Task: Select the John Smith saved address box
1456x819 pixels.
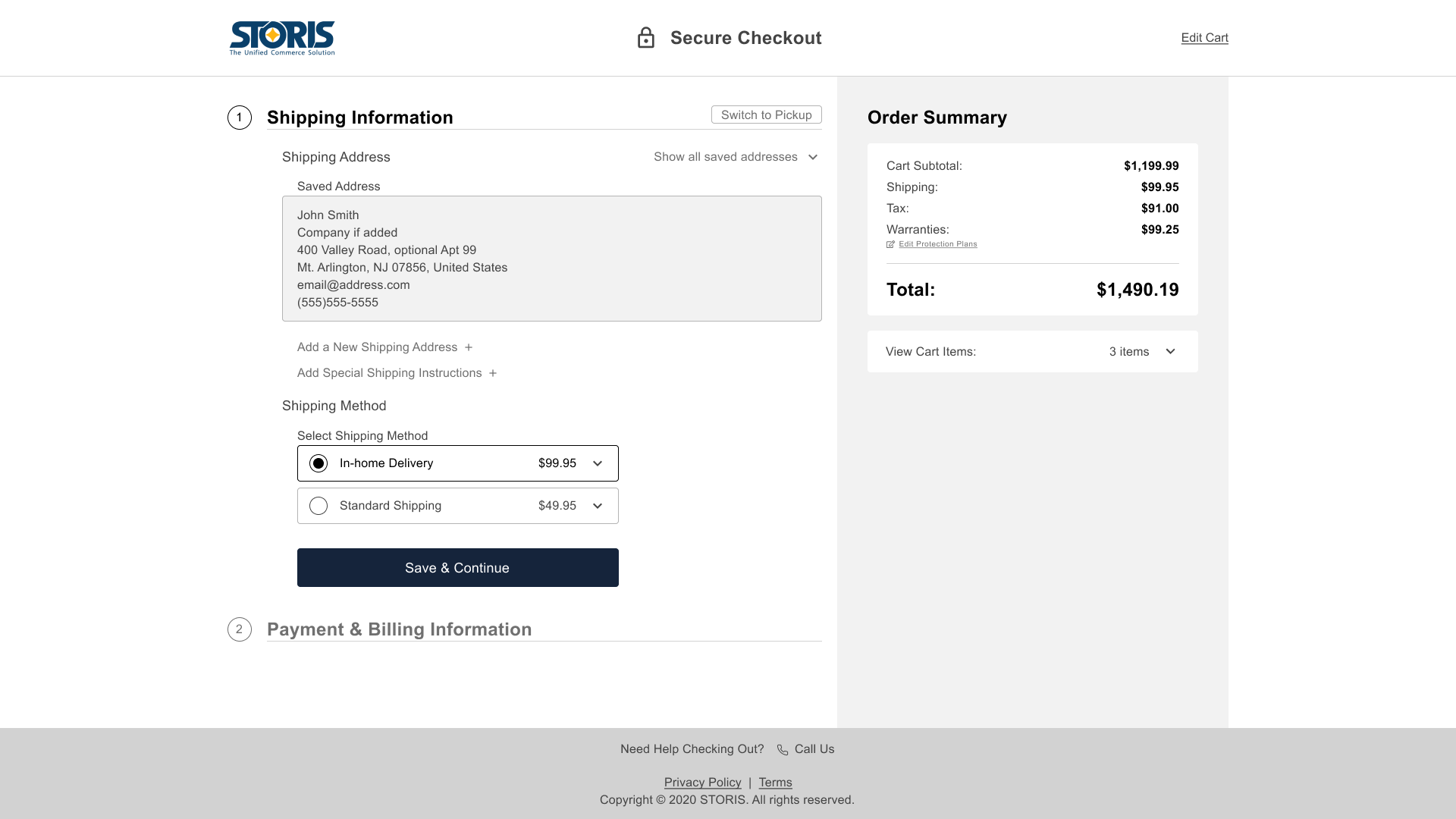Action: click(x=552, y=259)
